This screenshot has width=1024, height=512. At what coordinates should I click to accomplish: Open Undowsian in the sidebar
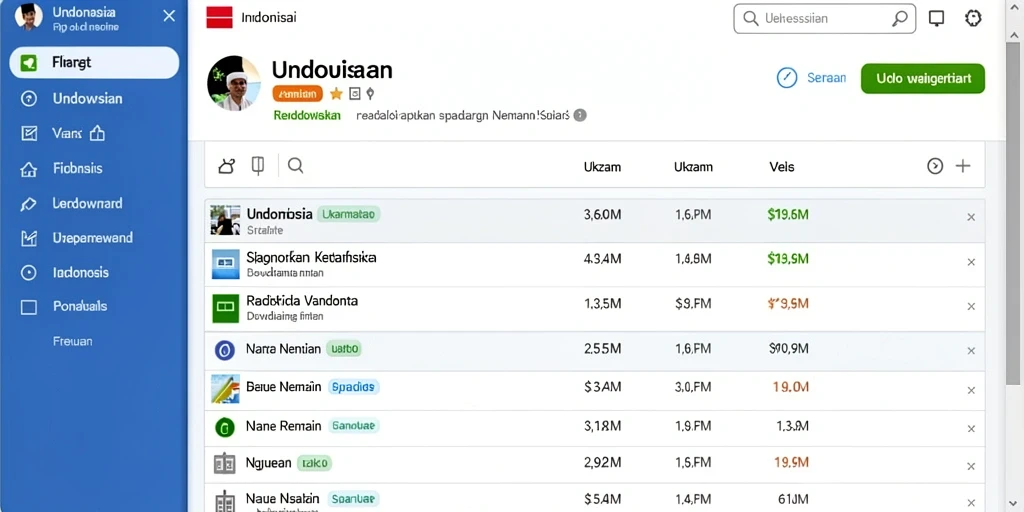[88, 99]
